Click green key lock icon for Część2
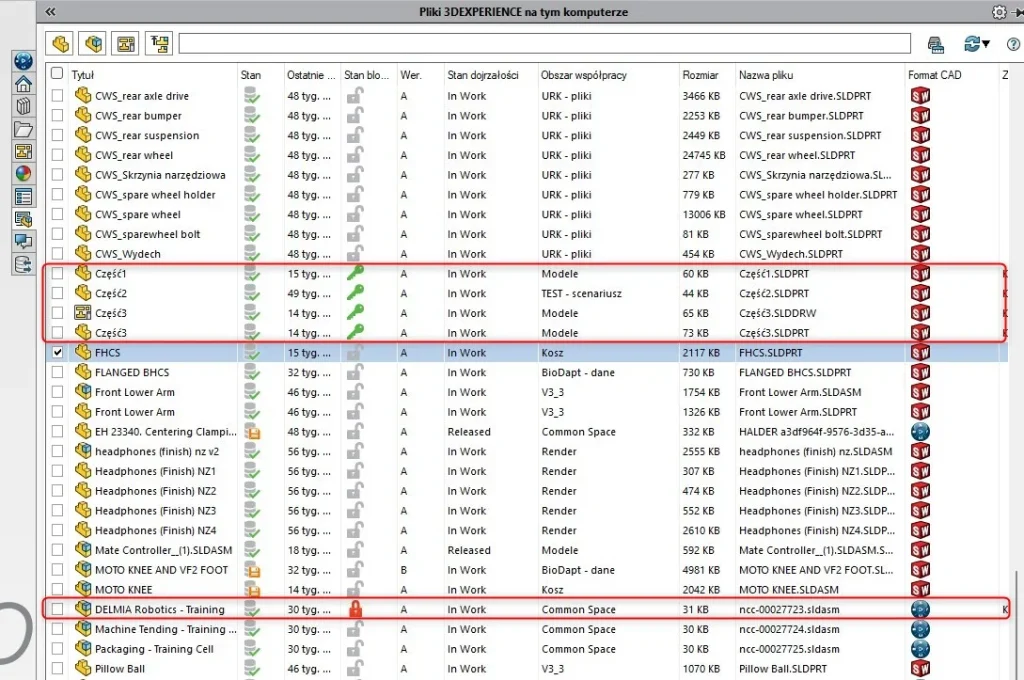This screenshot has height=680, width=1024. [x=355, y=293]
